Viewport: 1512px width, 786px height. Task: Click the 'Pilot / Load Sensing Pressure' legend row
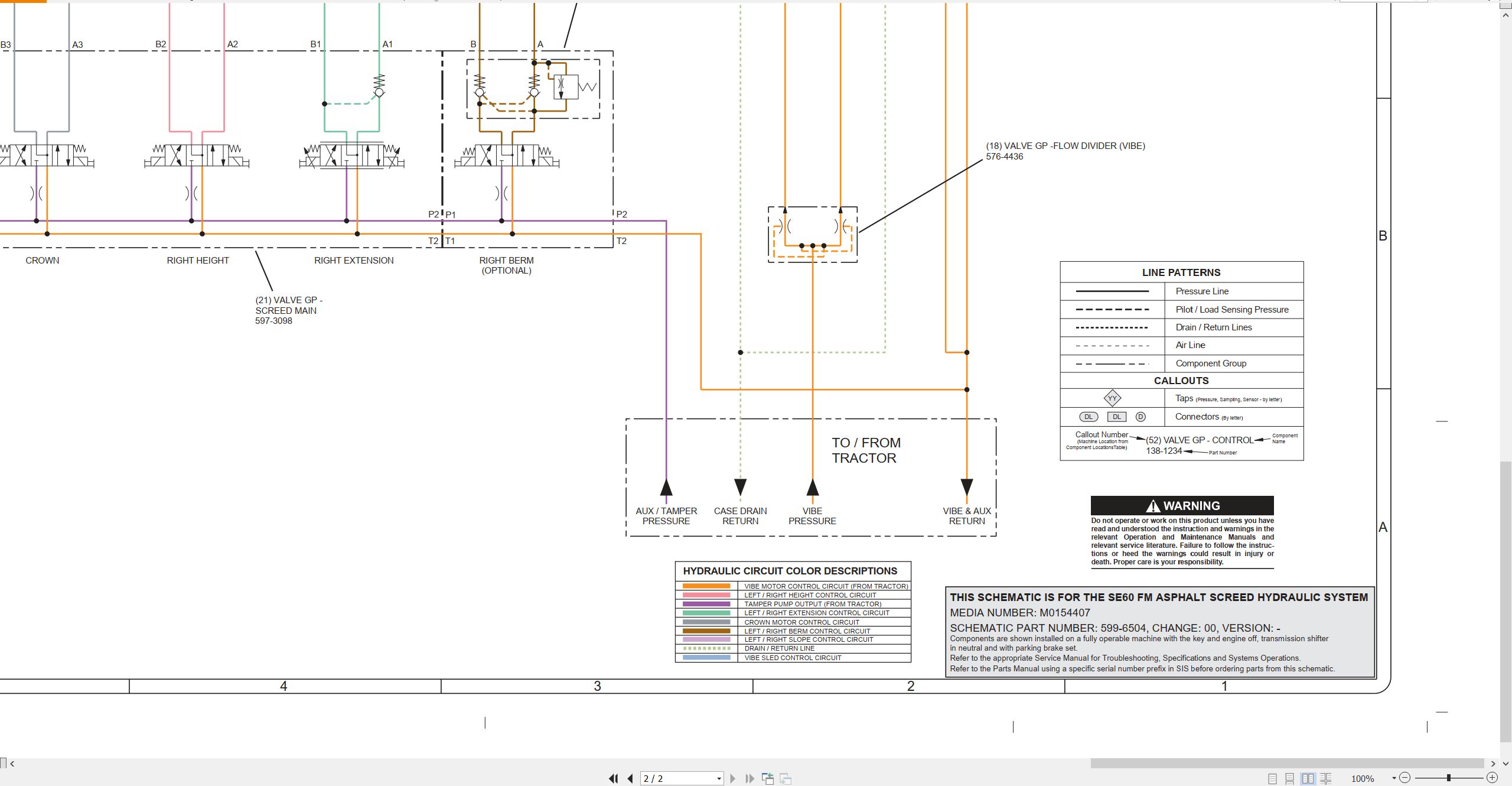(1182, 310)
